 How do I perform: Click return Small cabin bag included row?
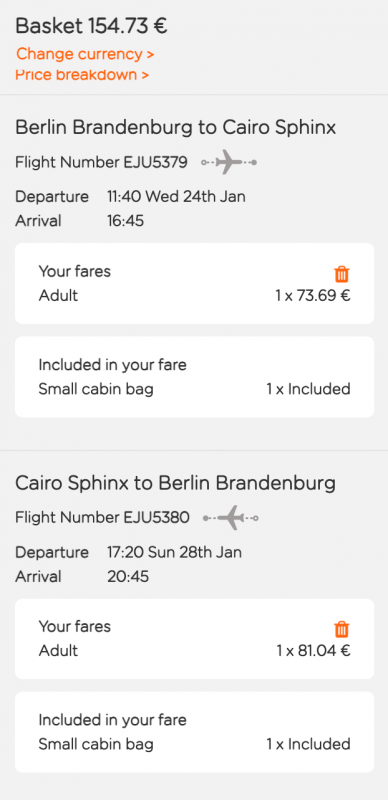point(195,744)
